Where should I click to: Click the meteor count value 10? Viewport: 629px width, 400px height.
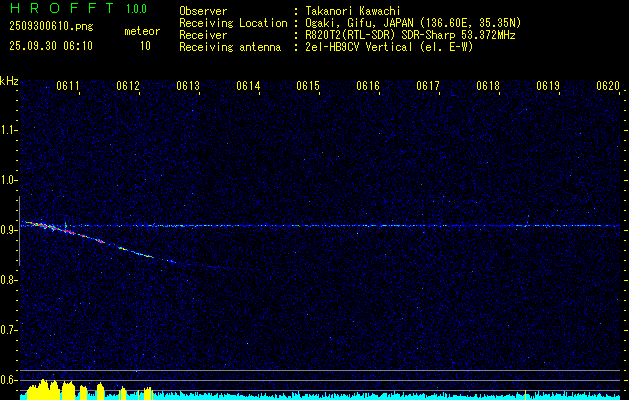point(146,46)
